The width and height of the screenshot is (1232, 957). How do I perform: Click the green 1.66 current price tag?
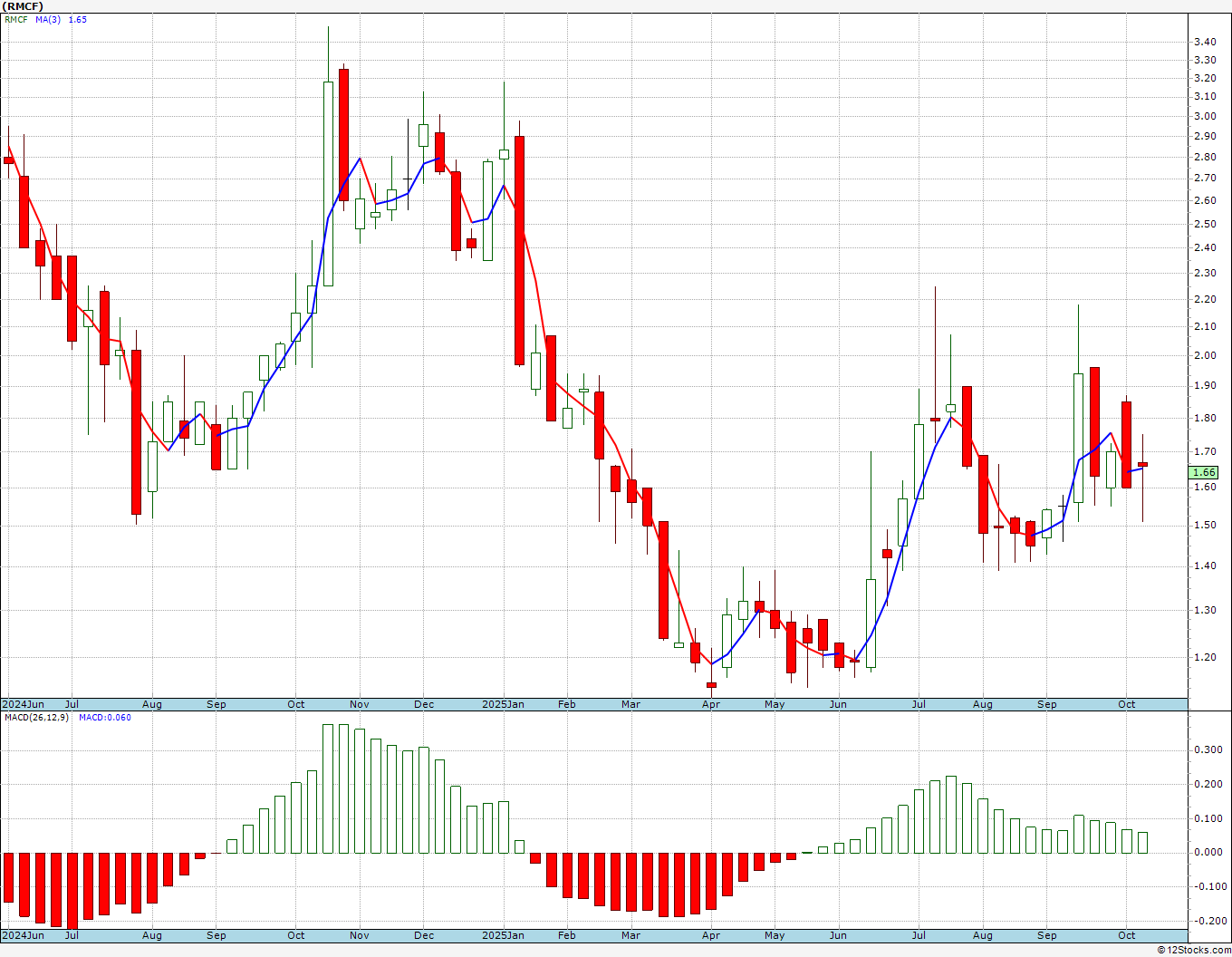coord(1204,472)
